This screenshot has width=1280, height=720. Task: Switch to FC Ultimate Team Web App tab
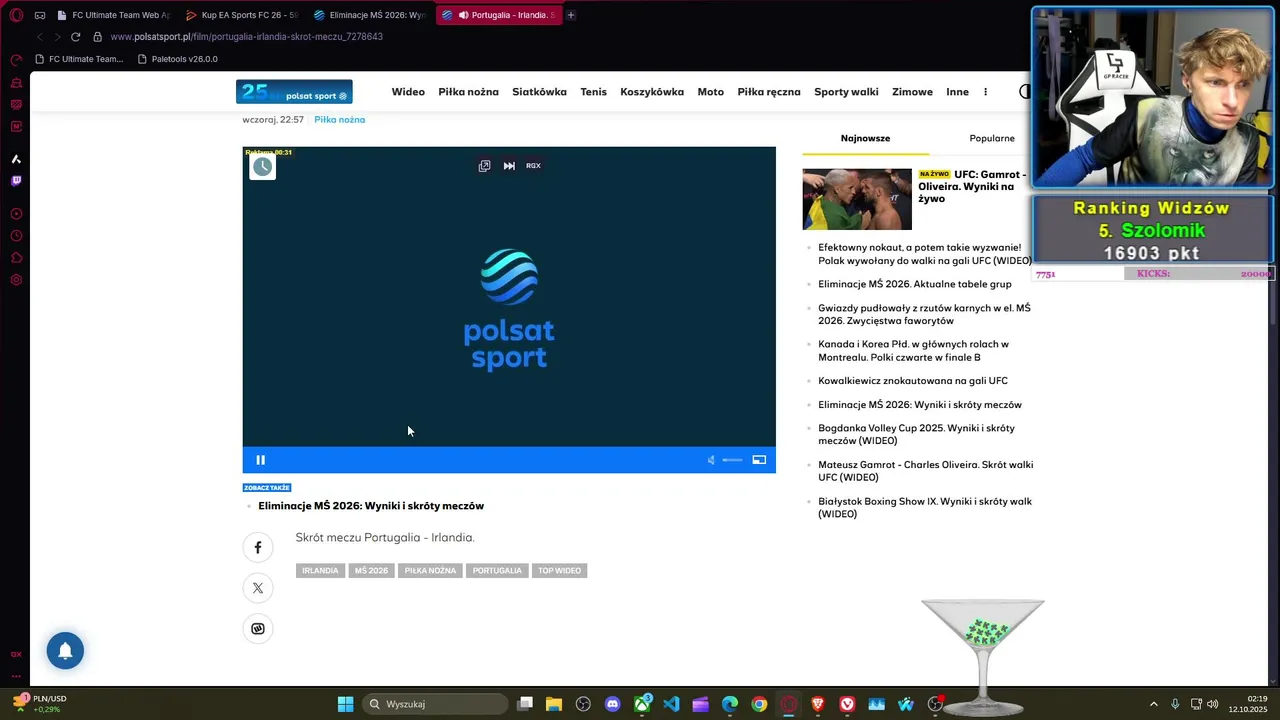113,15
